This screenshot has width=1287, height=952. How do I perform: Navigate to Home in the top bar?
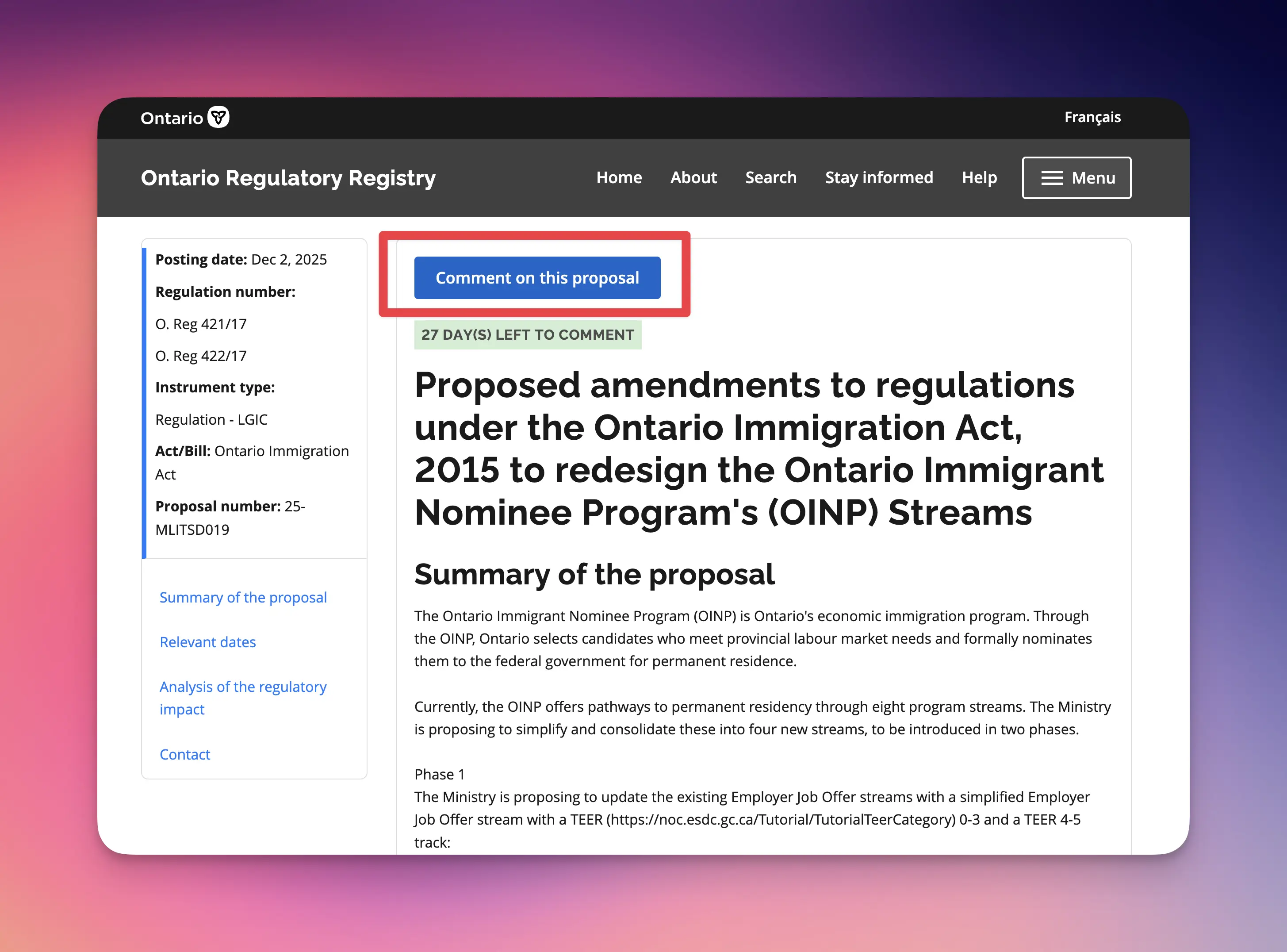(x=619, y=177)
